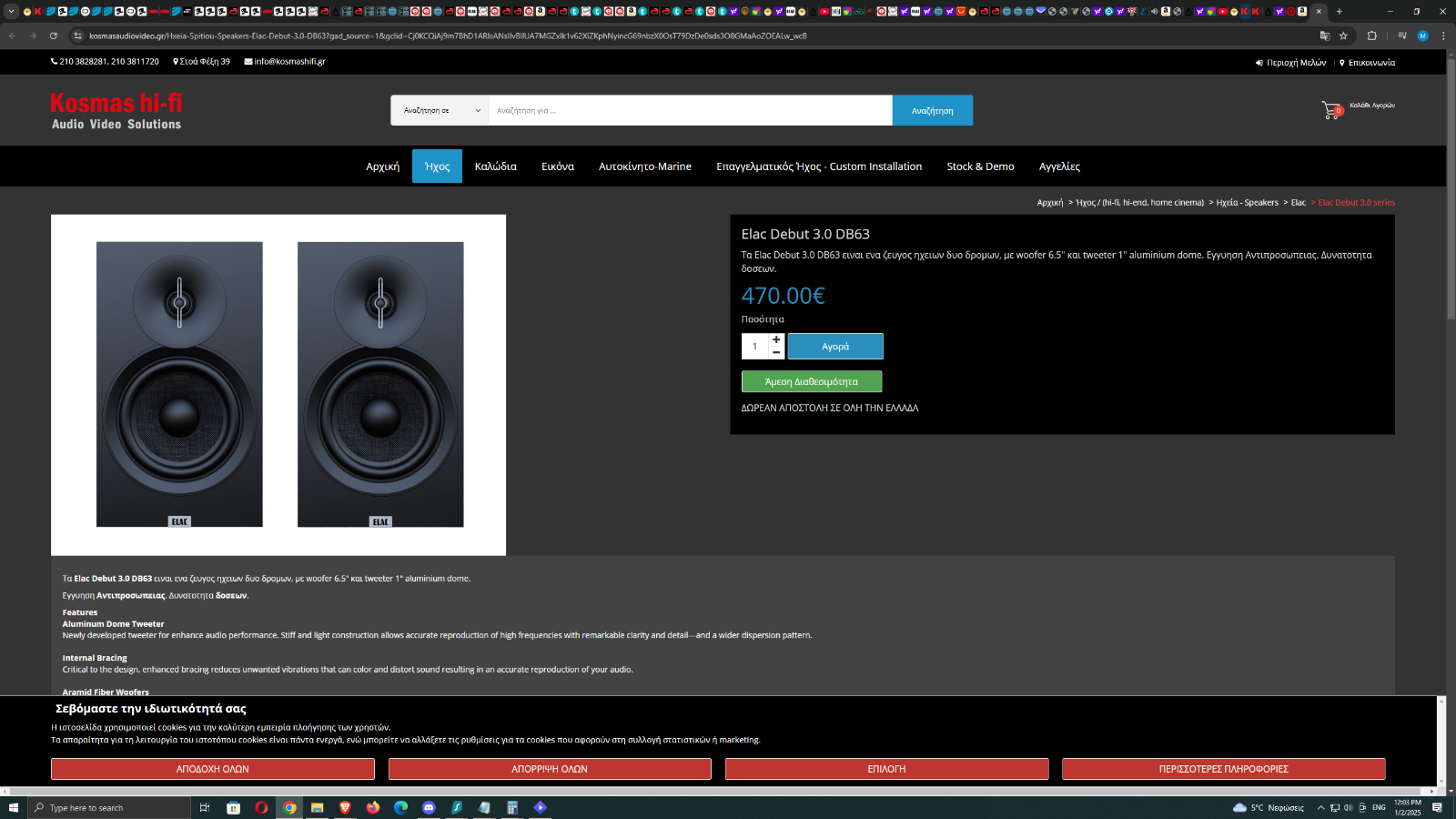The image size is (1456, 819).
Task: Decrease quantity with the minus stepper
Action: [x=776, y=352]
